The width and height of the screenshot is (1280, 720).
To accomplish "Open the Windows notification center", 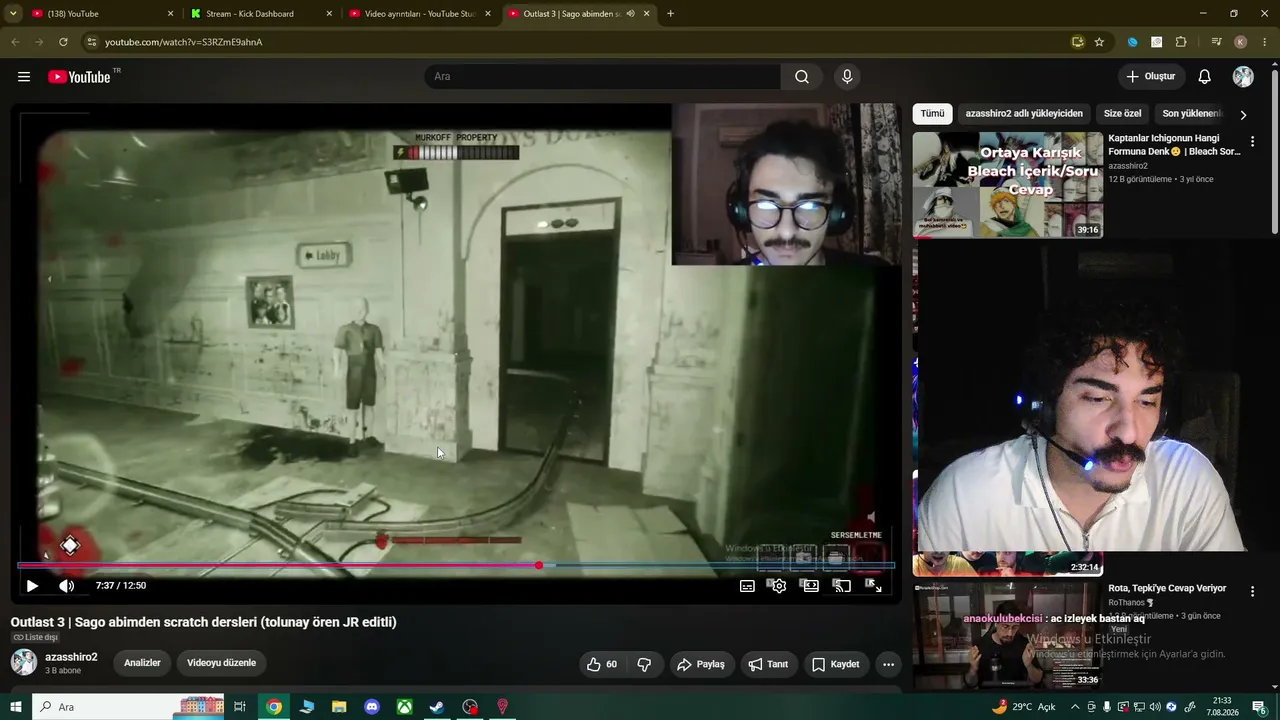I will click(x=1260, y=707).
